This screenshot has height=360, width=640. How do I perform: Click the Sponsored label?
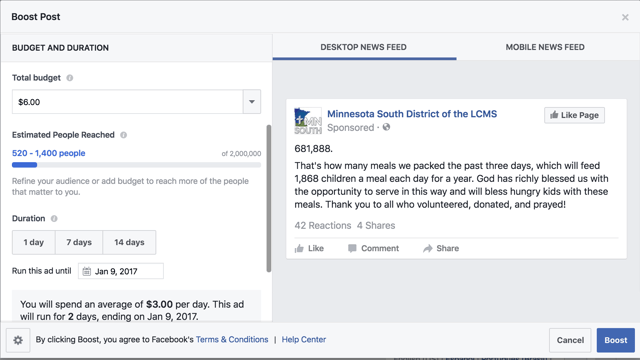tap(351, 128)
